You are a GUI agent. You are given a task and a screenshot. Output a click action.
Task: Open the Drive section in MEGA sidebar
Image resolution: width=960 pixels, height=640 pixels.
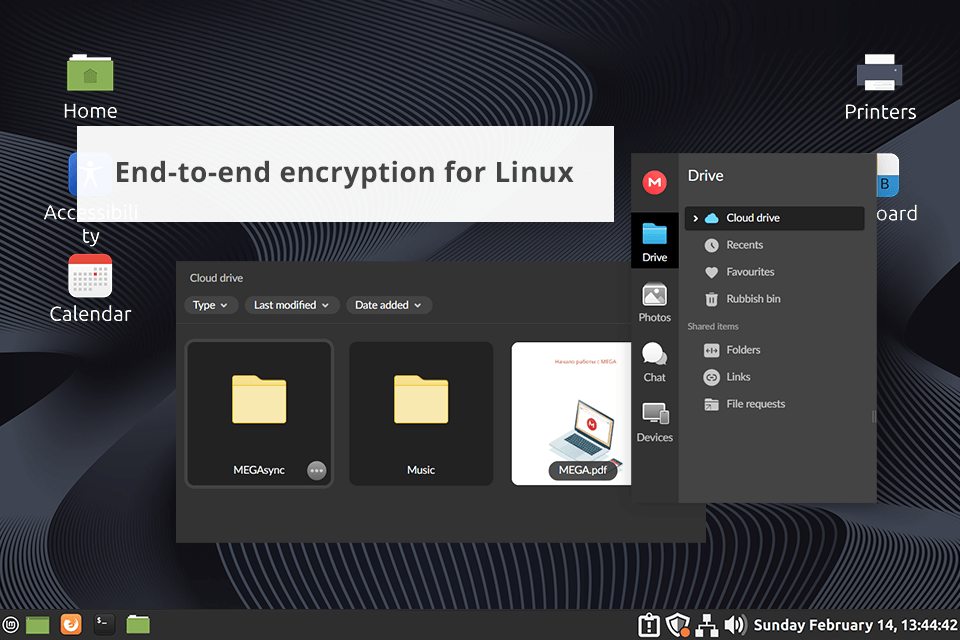pyautogui.click(x=654, y=241)
